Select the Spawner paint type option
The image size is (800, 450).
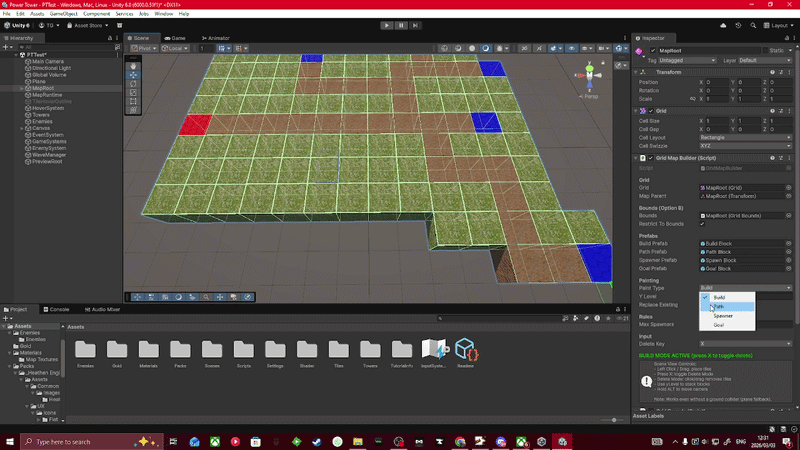727,316
